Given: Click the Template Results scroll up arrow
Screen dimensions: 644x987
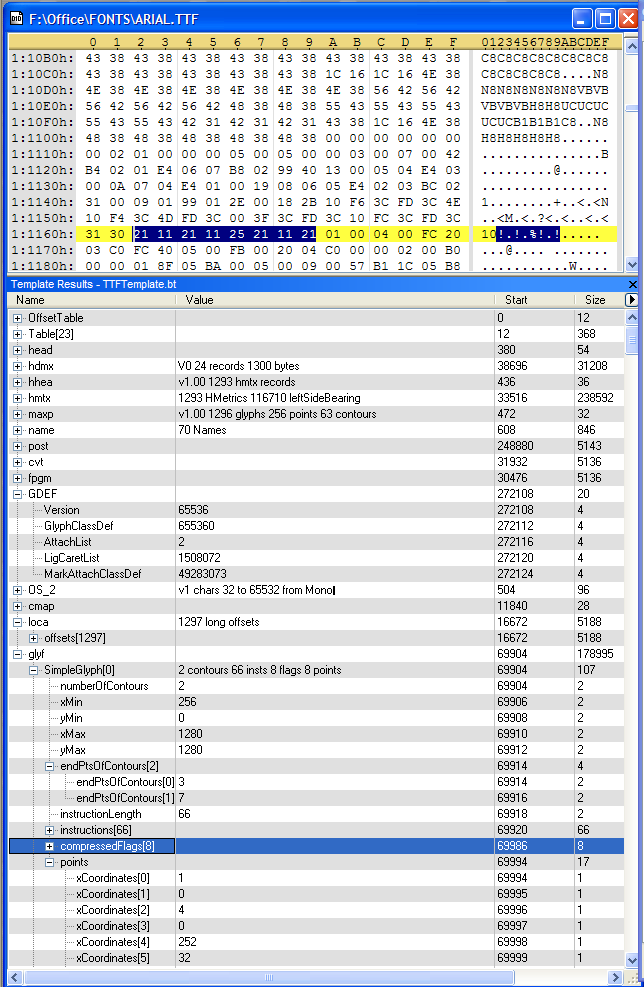Looking at the screenshot, I should click(632, 318).
